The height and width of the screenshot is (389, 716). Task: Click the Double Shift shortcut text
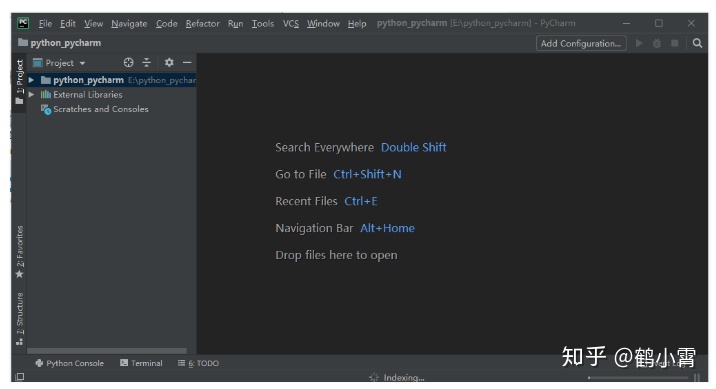[414, 147]
